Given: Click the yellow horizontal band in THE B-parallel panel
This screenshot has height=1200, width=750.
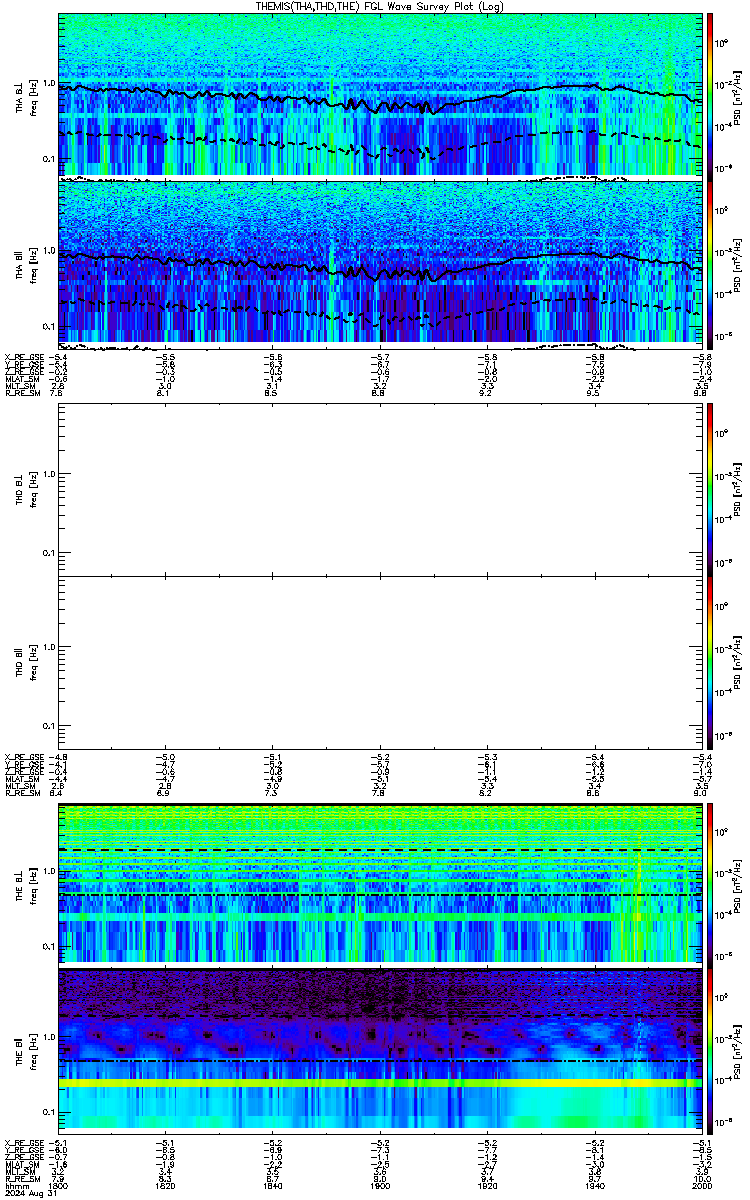Looking at the screenshot, I should (x=380, y=1083).
